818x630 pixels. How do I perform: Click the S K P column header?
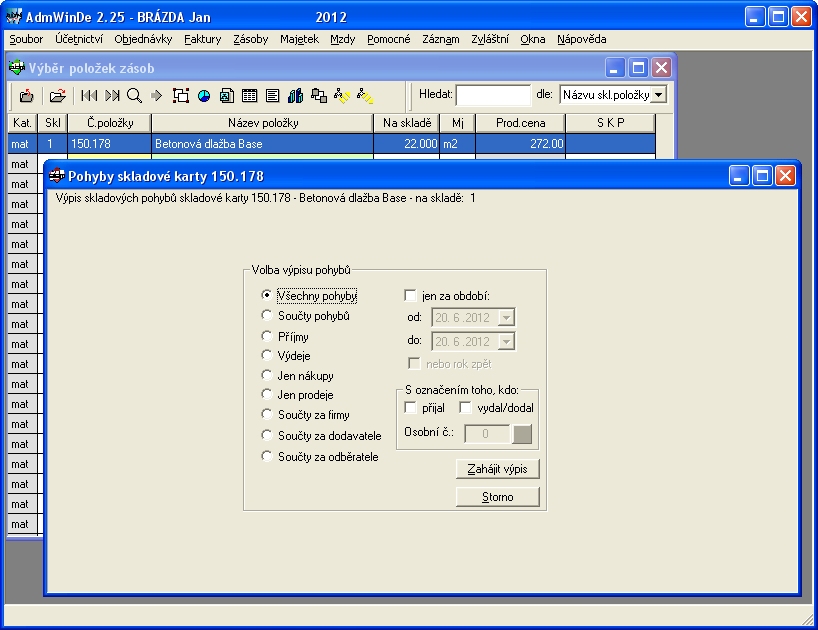610,123
